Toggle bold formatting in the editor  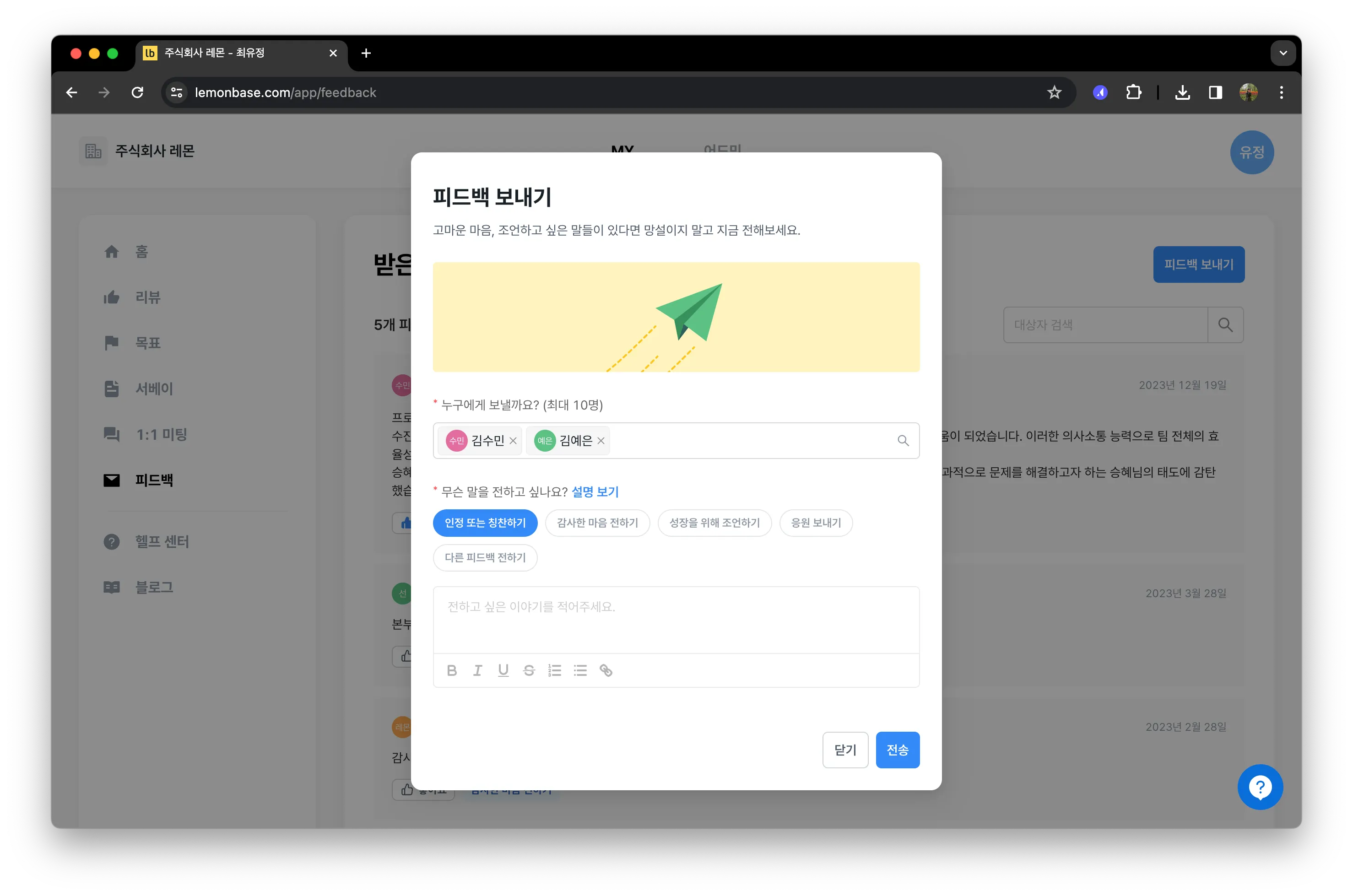click(452, 670)
